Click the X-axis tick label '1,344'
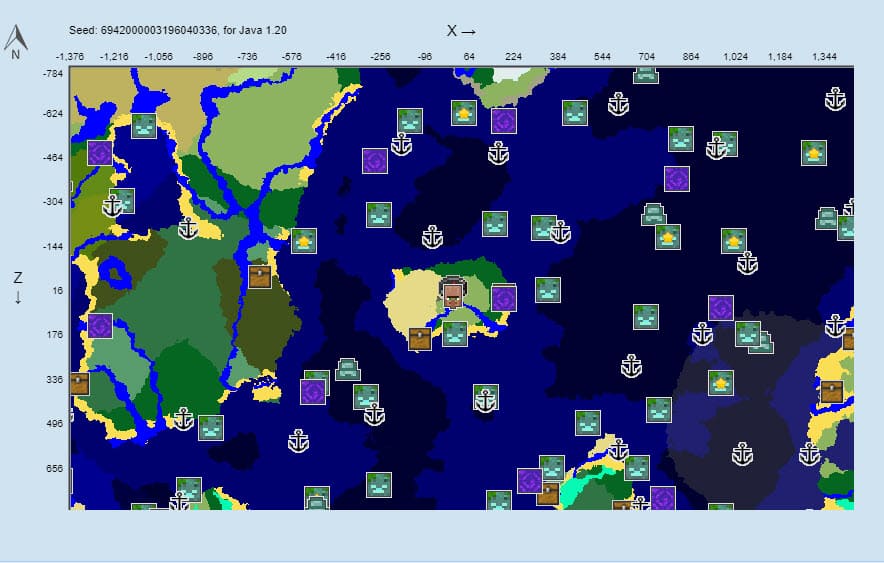Screen dimensions: 884x563 pos(824,56)
